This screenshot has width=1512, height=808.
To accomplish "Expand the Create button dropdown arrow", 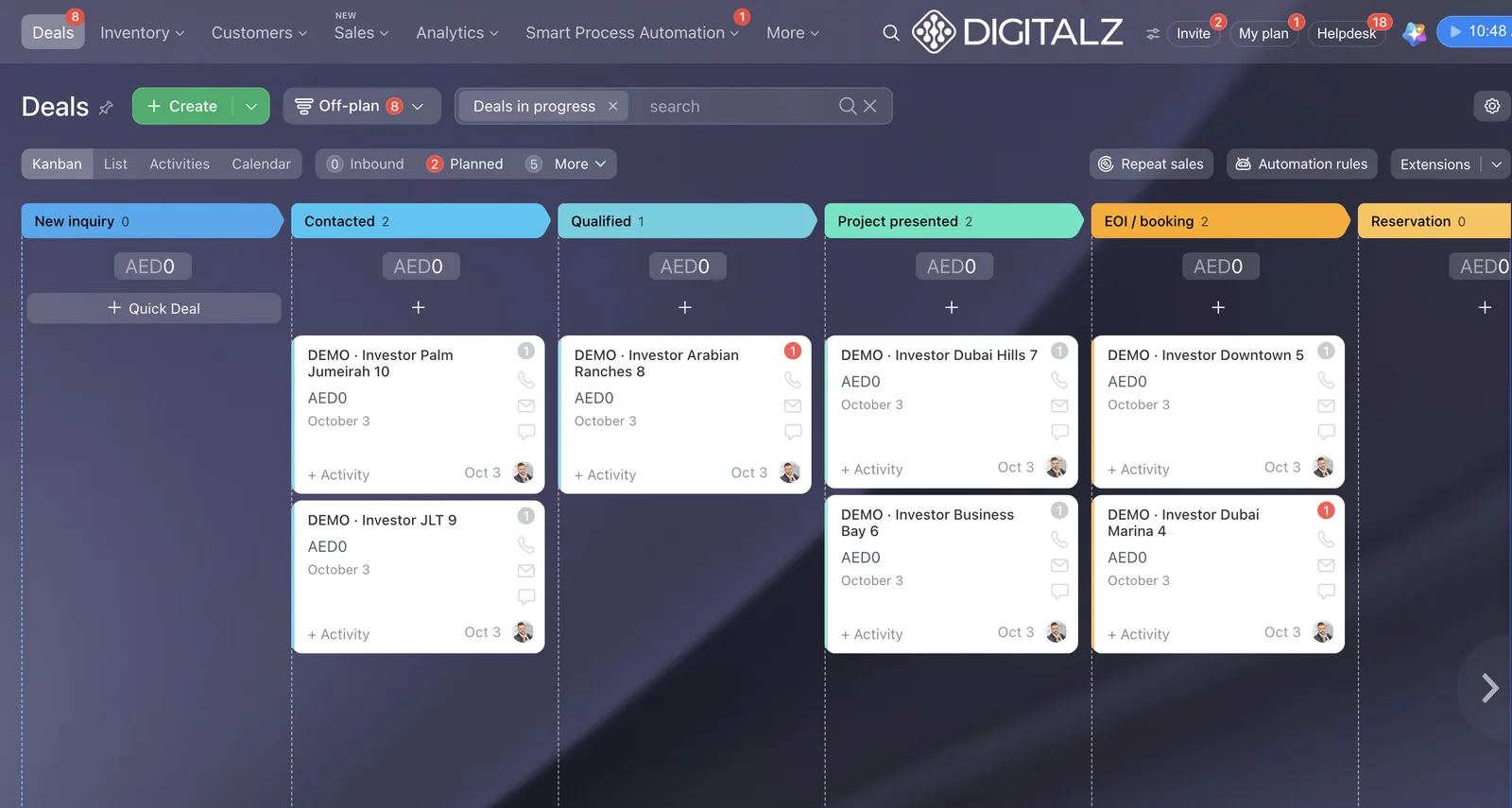I will click(251, 107).
